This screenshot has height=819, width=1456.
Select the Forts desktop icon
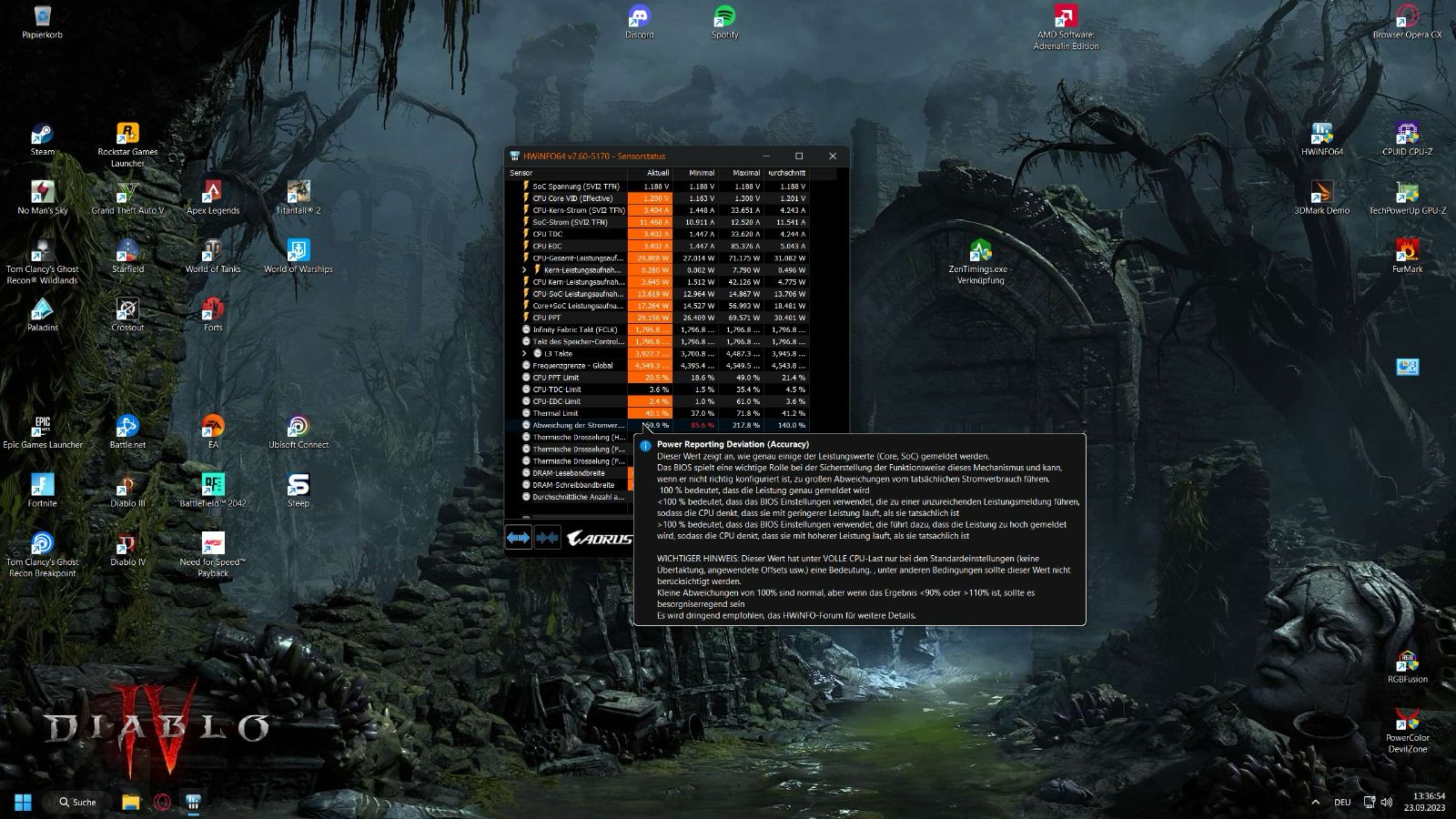(x=213, y=315)
